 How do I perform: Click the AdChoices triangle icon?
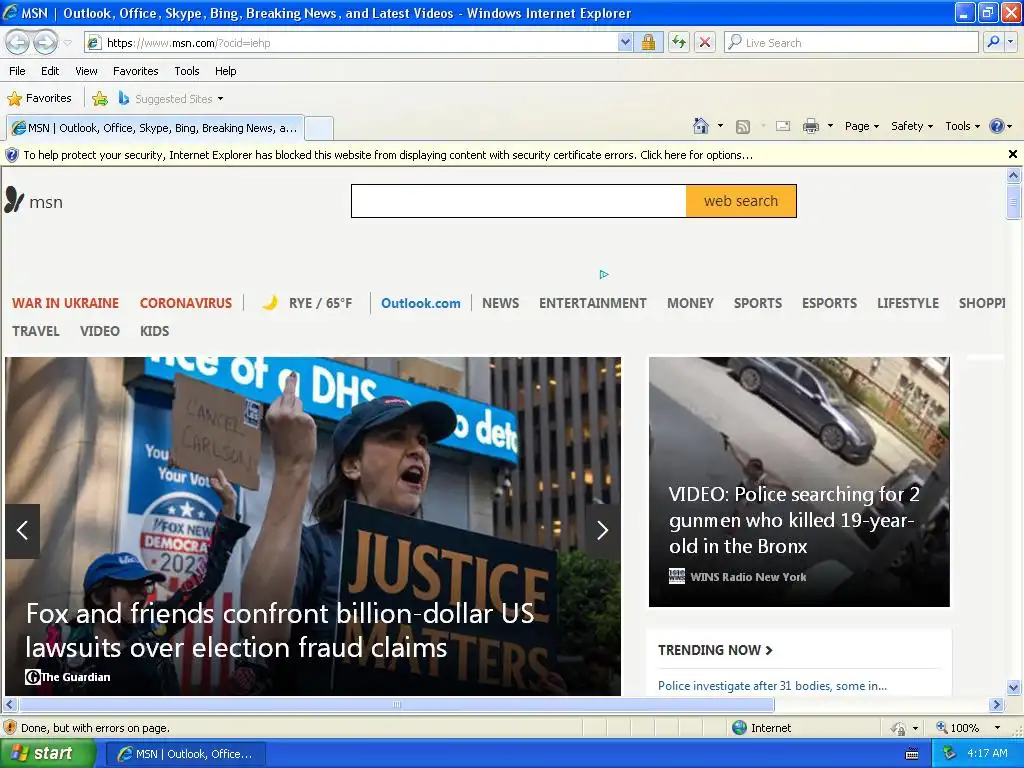[604, 274]
